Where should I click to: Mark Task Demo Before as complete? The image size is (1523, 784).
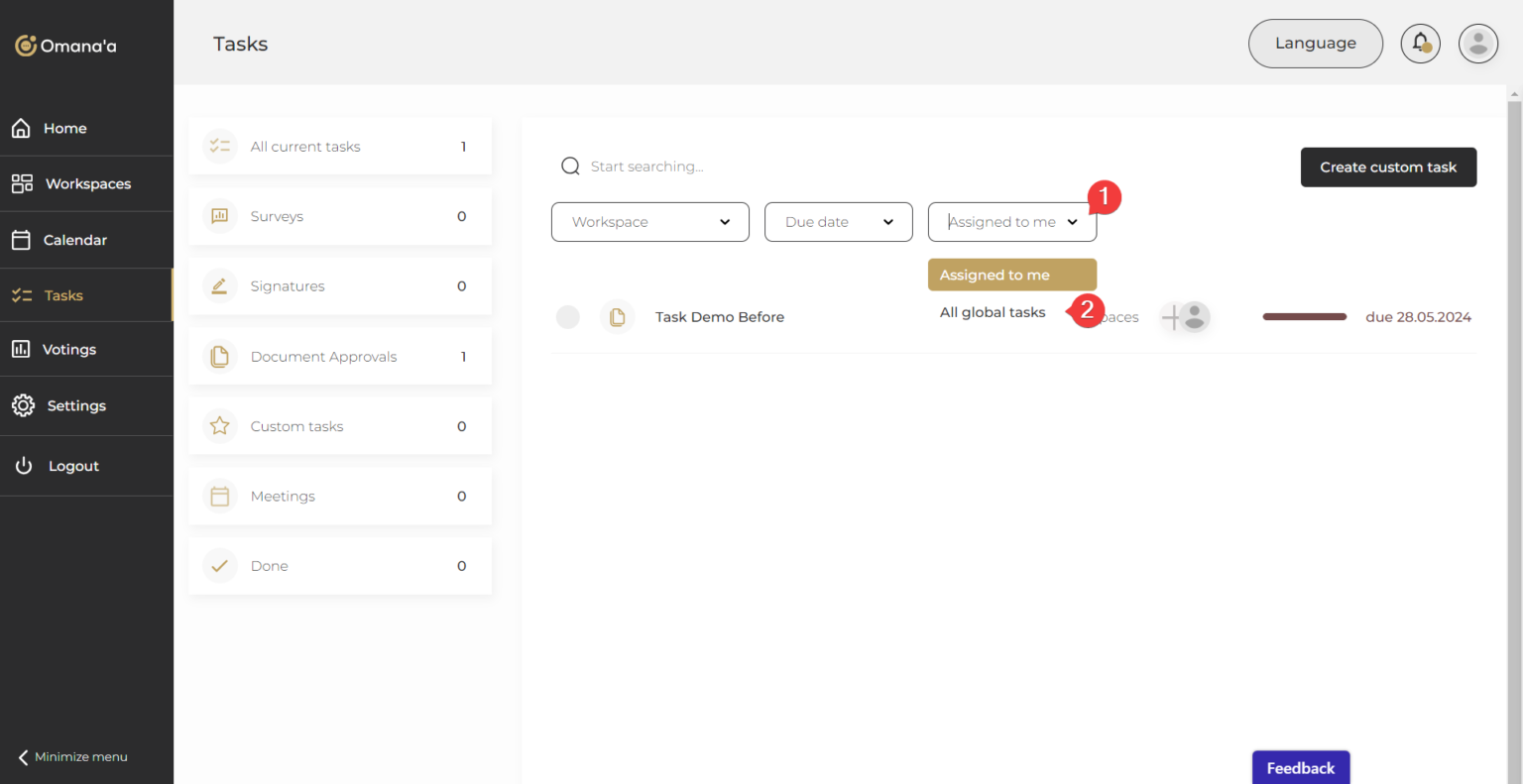[567, 317]
